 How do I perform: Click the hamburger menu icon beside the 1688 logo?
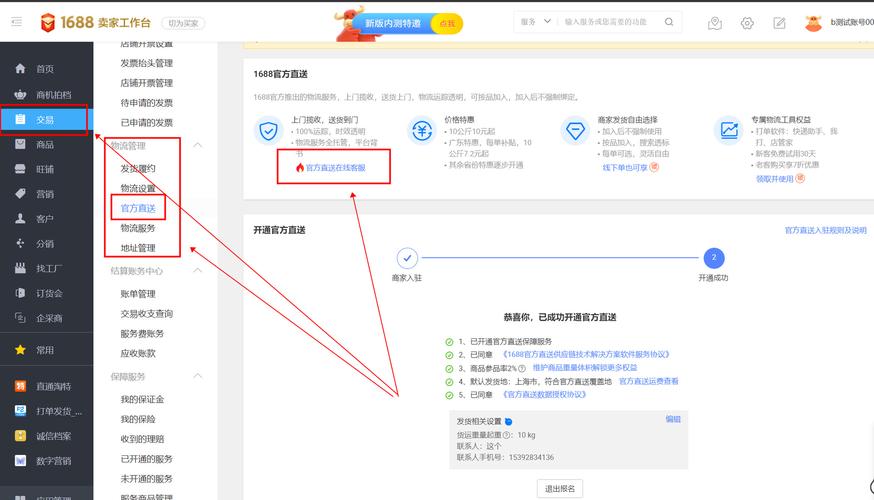(x=15, y=22)
